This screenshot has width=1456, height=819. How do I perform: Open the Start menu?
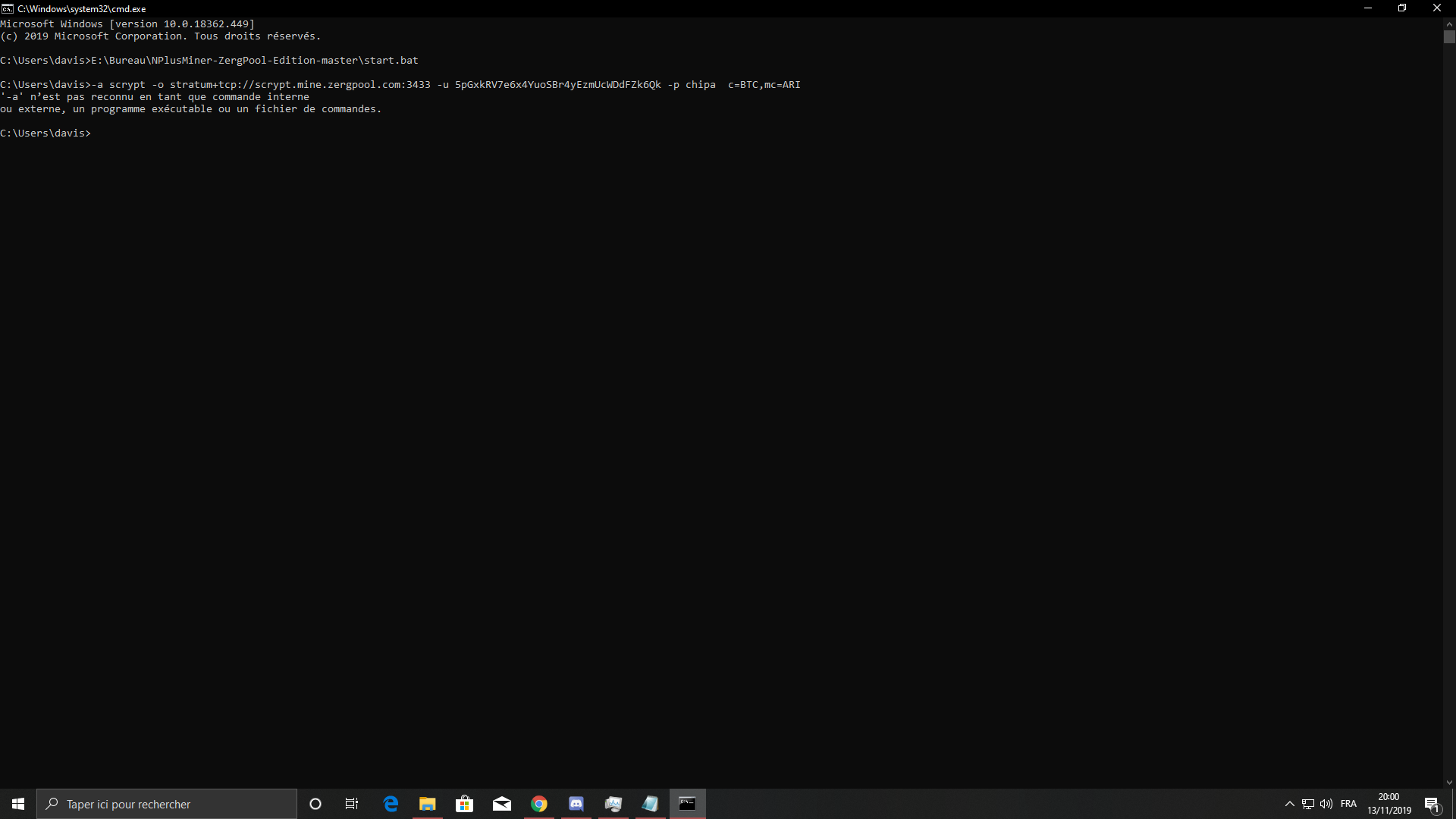coord(17,804)
